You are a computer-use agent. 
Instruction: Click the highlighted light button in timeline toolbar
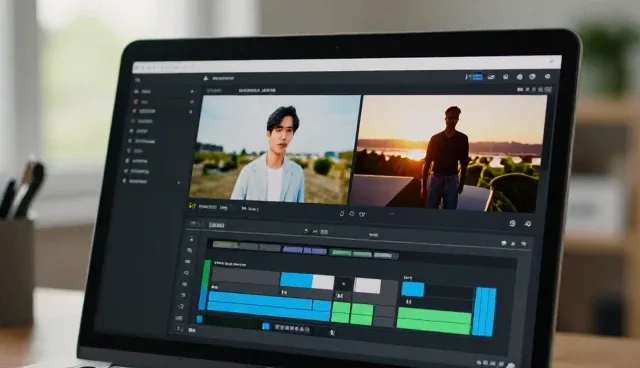pyautogui.click(x=216, y=225)
